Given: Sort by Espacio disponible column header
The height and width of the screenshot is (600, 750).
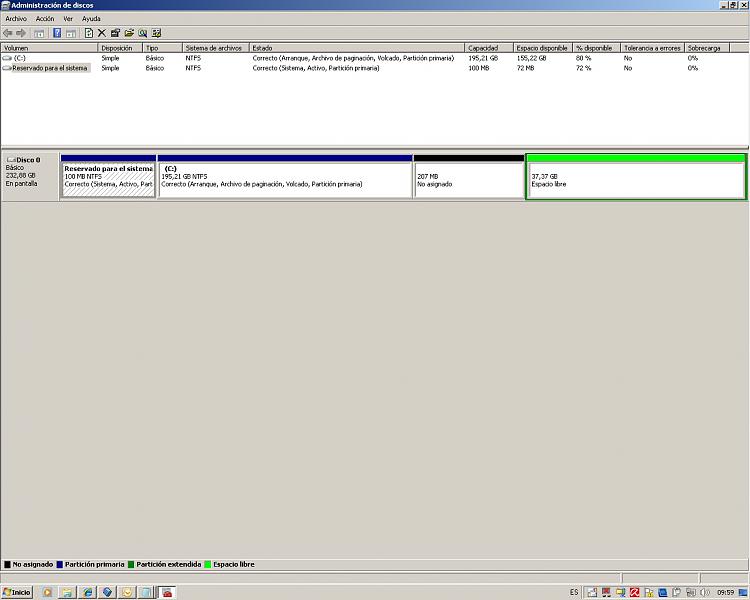Looking at the screenshot, I should [542, 48].
